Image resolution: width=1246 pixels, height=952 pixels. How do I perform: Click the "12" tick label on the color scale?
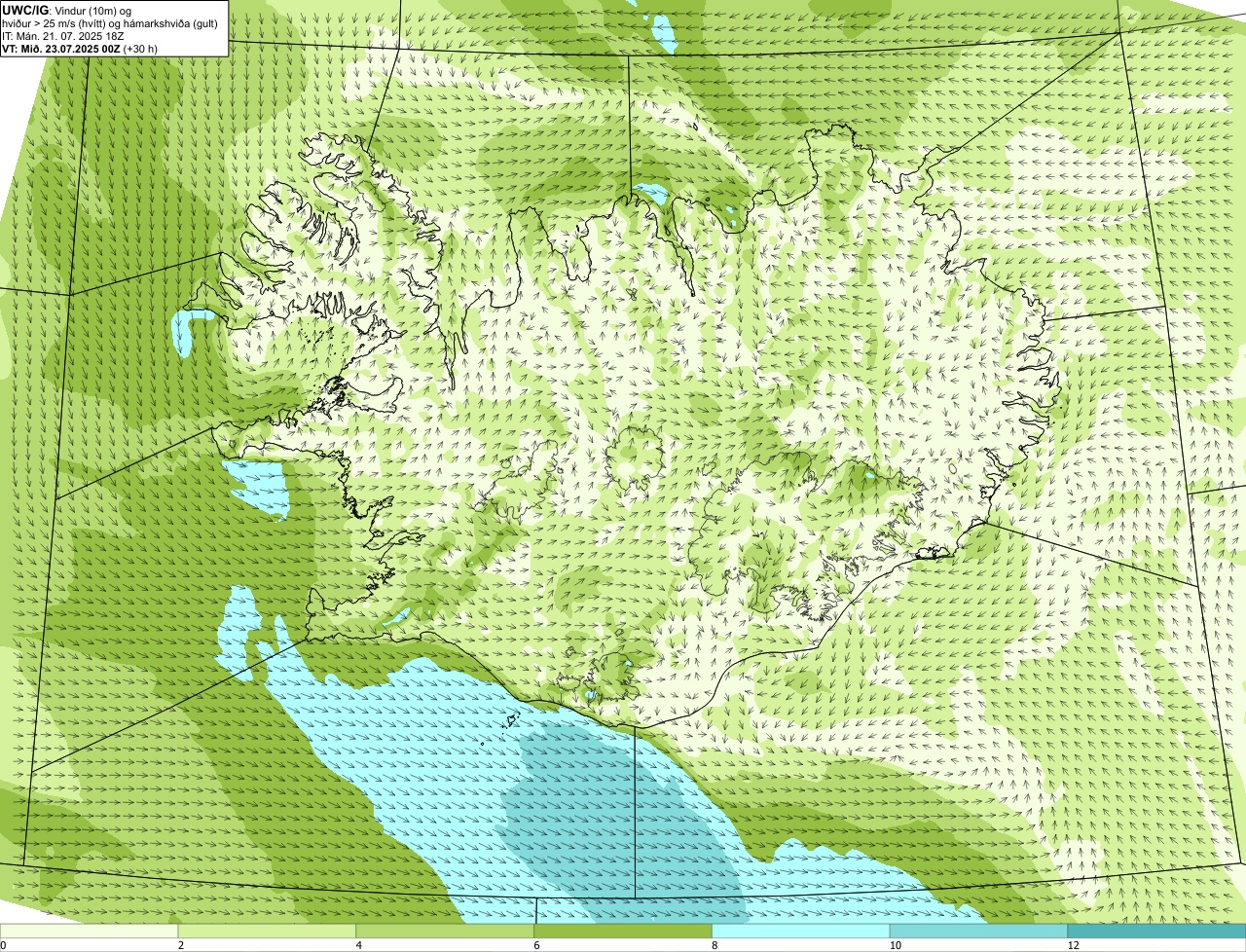(1073, 945)
